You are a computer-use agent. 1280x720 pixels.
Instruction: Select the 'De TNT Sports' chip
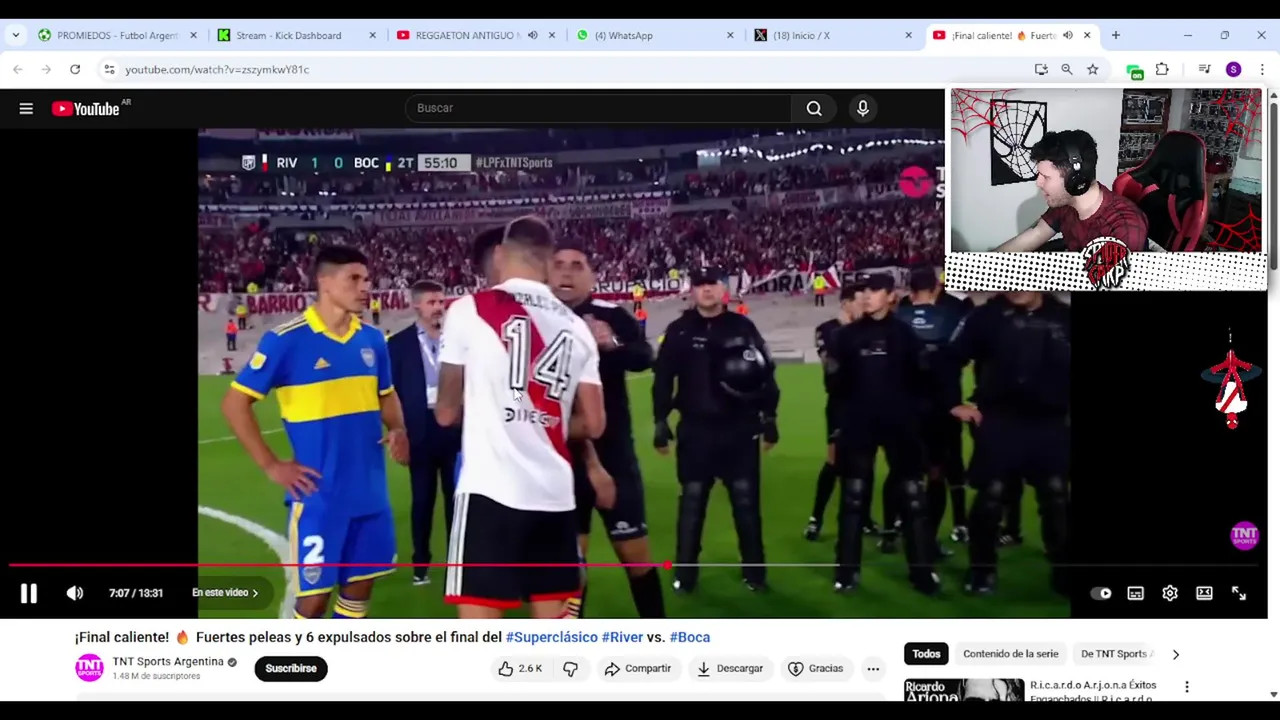[1114, 654]
